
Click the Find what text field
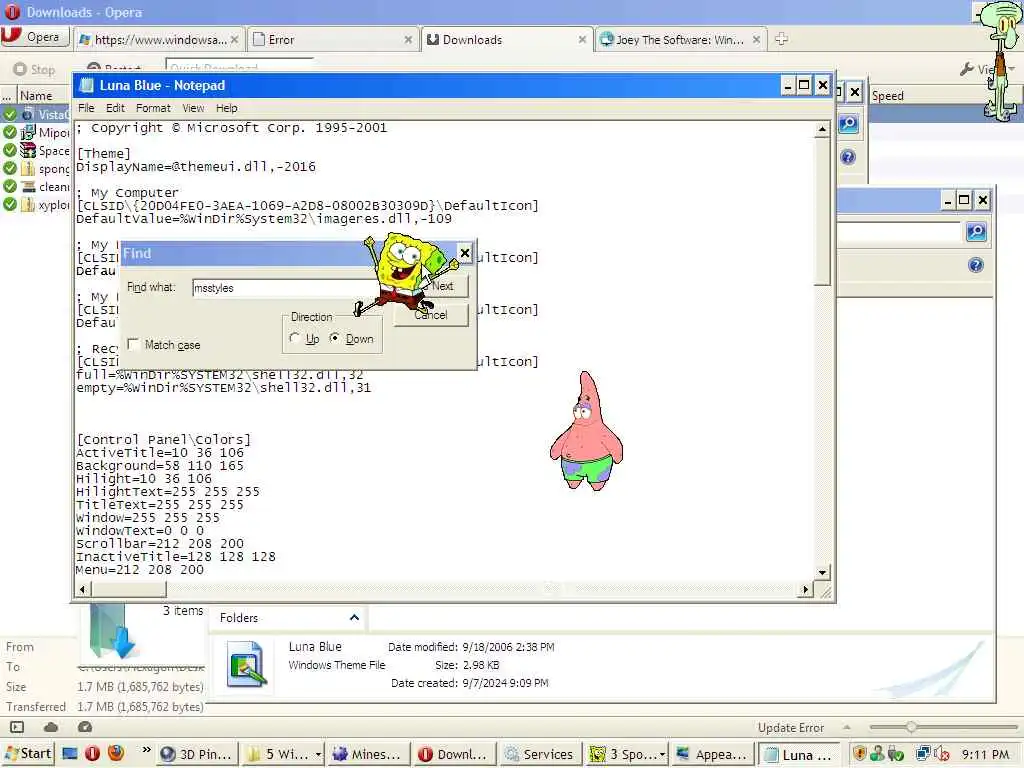pos(284,288)
